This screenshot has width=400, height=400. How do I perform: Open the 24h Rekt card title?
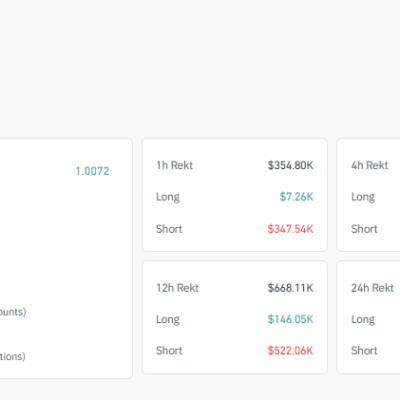pyautogui.click(x=372, y=288)
